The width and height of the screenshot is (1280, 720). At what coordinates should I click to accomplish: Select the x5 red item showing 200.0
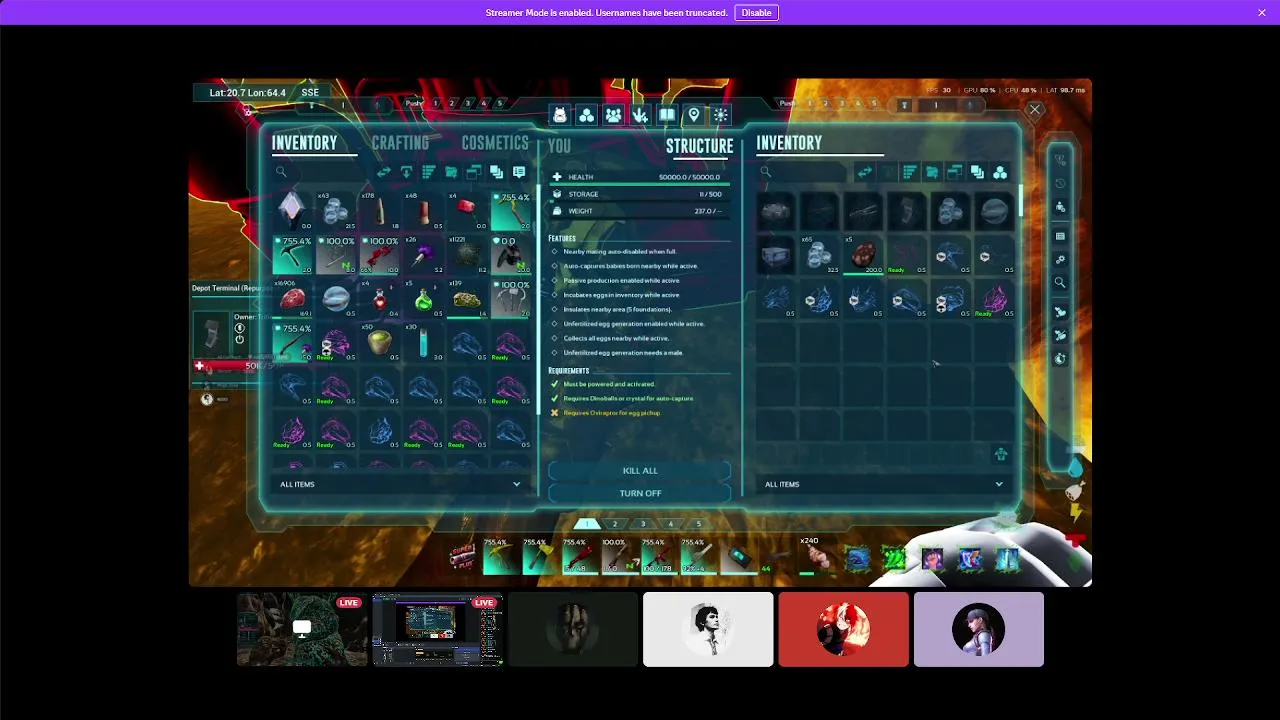(x=863, y=255)
